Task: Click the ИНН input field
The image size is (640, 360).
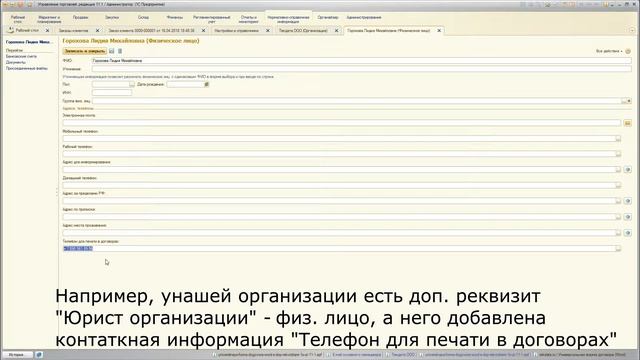Action: click(112, 93)
